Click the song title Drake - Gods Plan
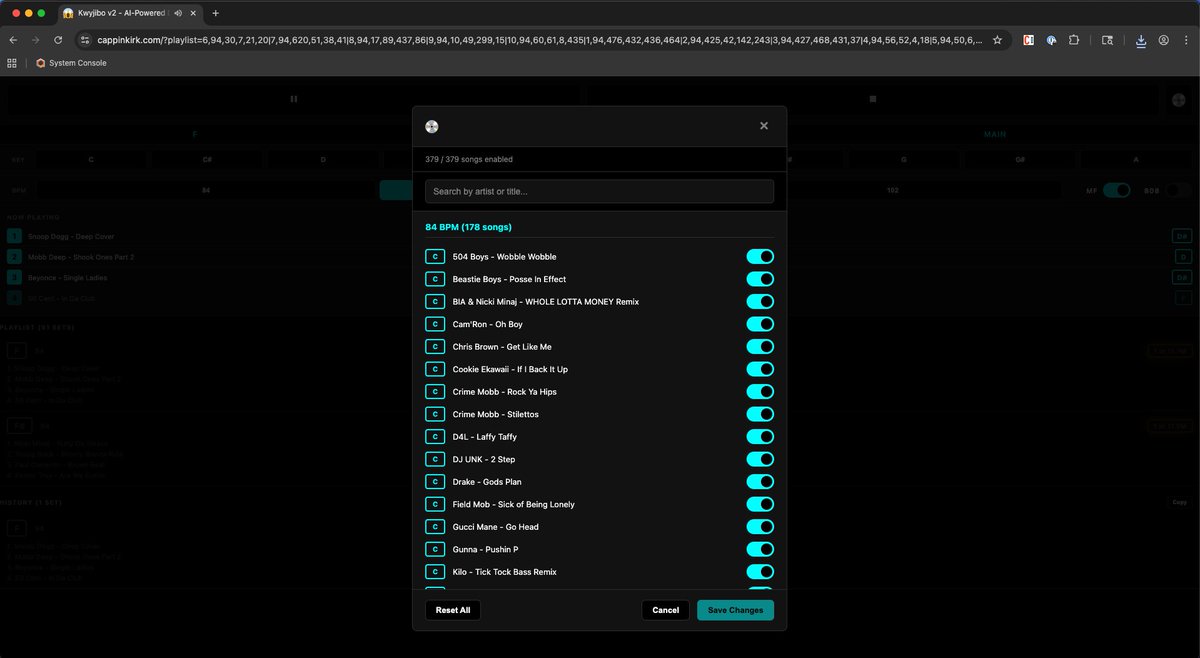The image size is (1200, 658). pyautogui.click(x=487, y=482)
